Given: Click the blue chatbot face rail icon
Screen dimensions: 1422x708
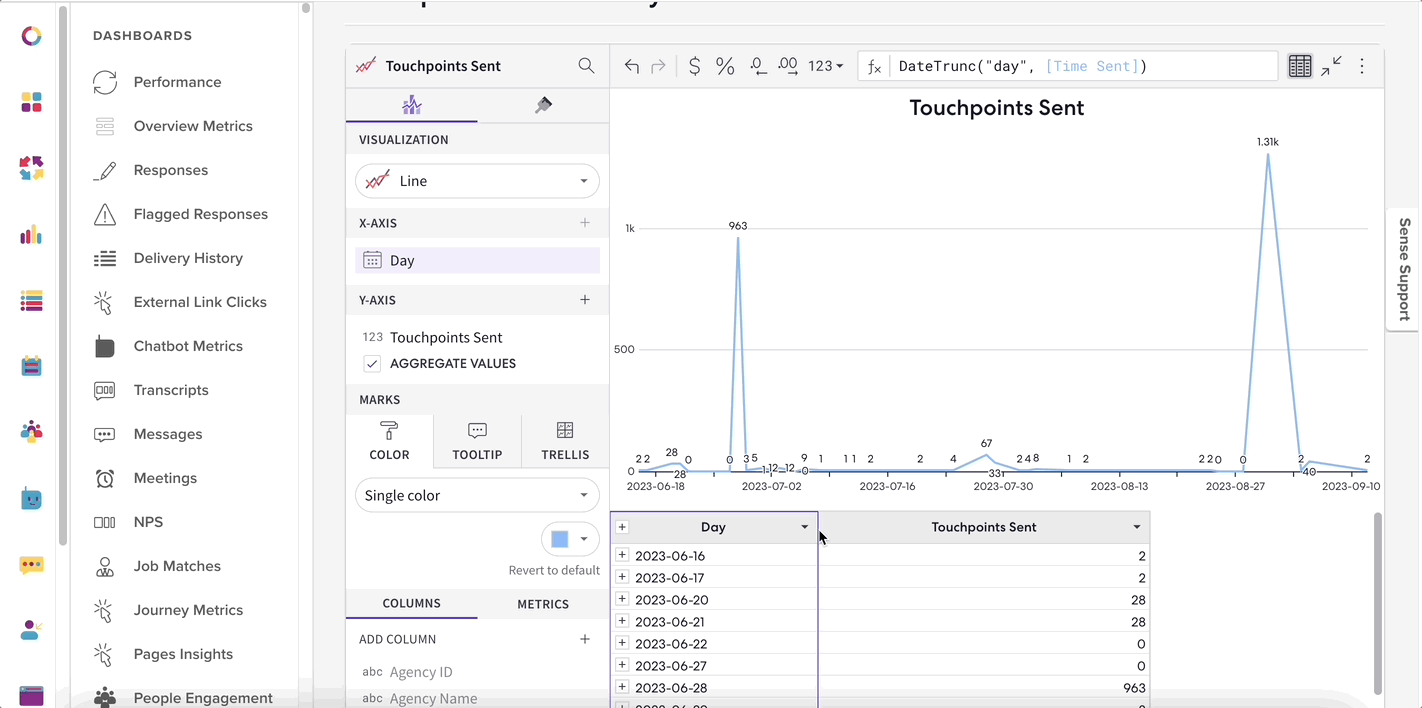Looking at the screenshot, I should [x=31, y=498].
